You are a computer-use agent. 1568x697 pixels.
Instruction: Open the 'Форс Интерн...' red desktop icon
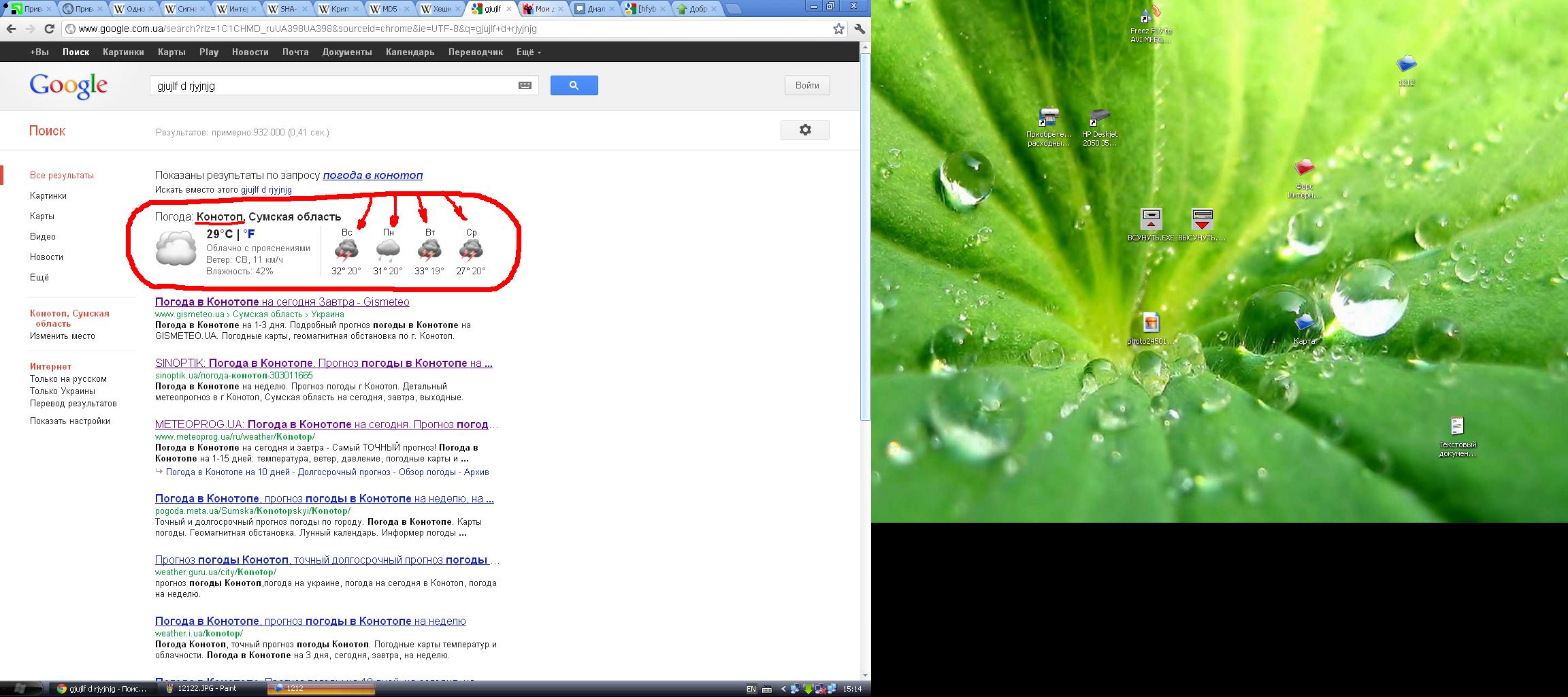(x=1304, y=179)
